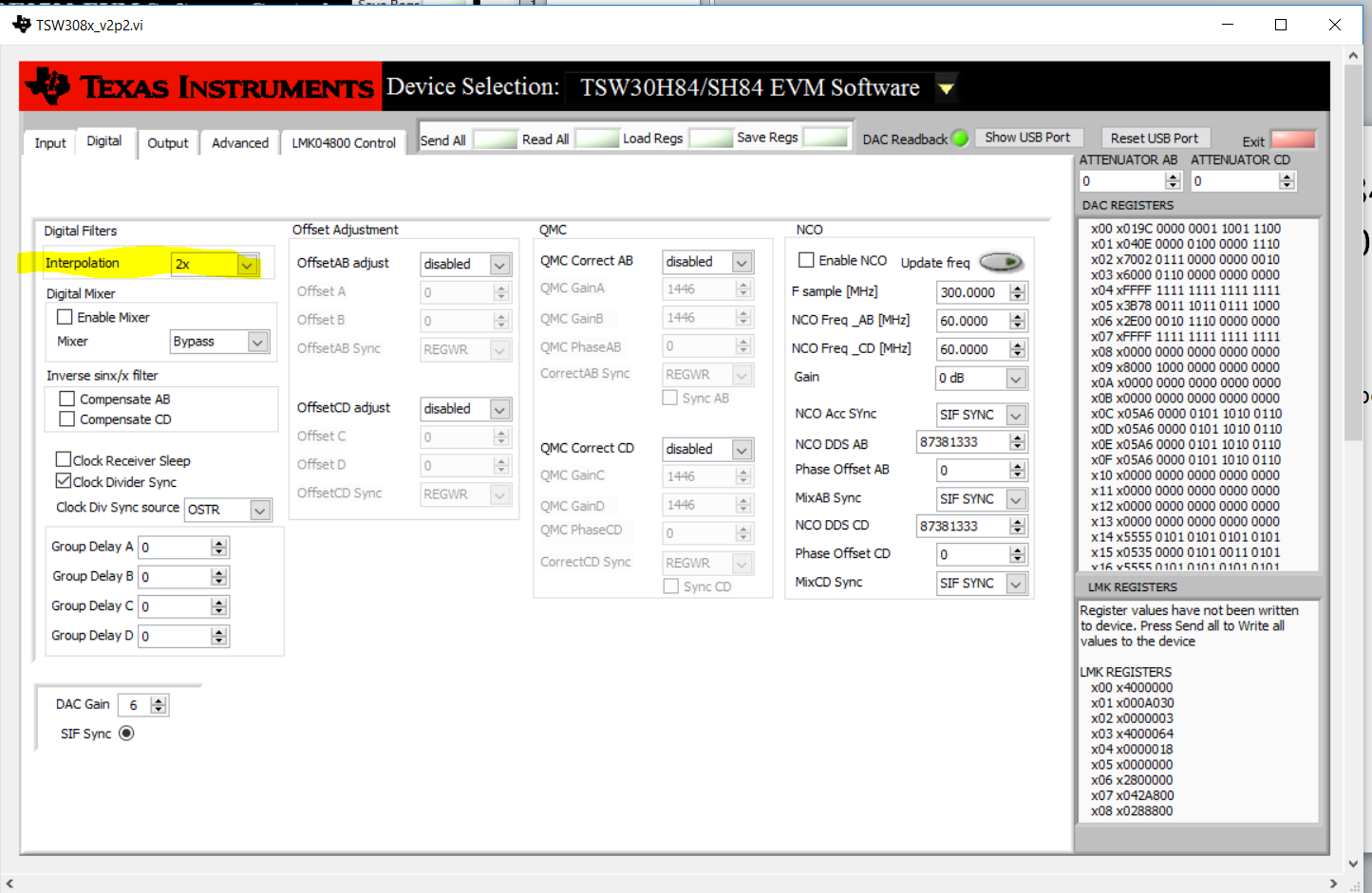Viewport: 1372px width, 893px height.
Task: Click NCO Freq _CD stepper arrows
Action: (1018, 349)
